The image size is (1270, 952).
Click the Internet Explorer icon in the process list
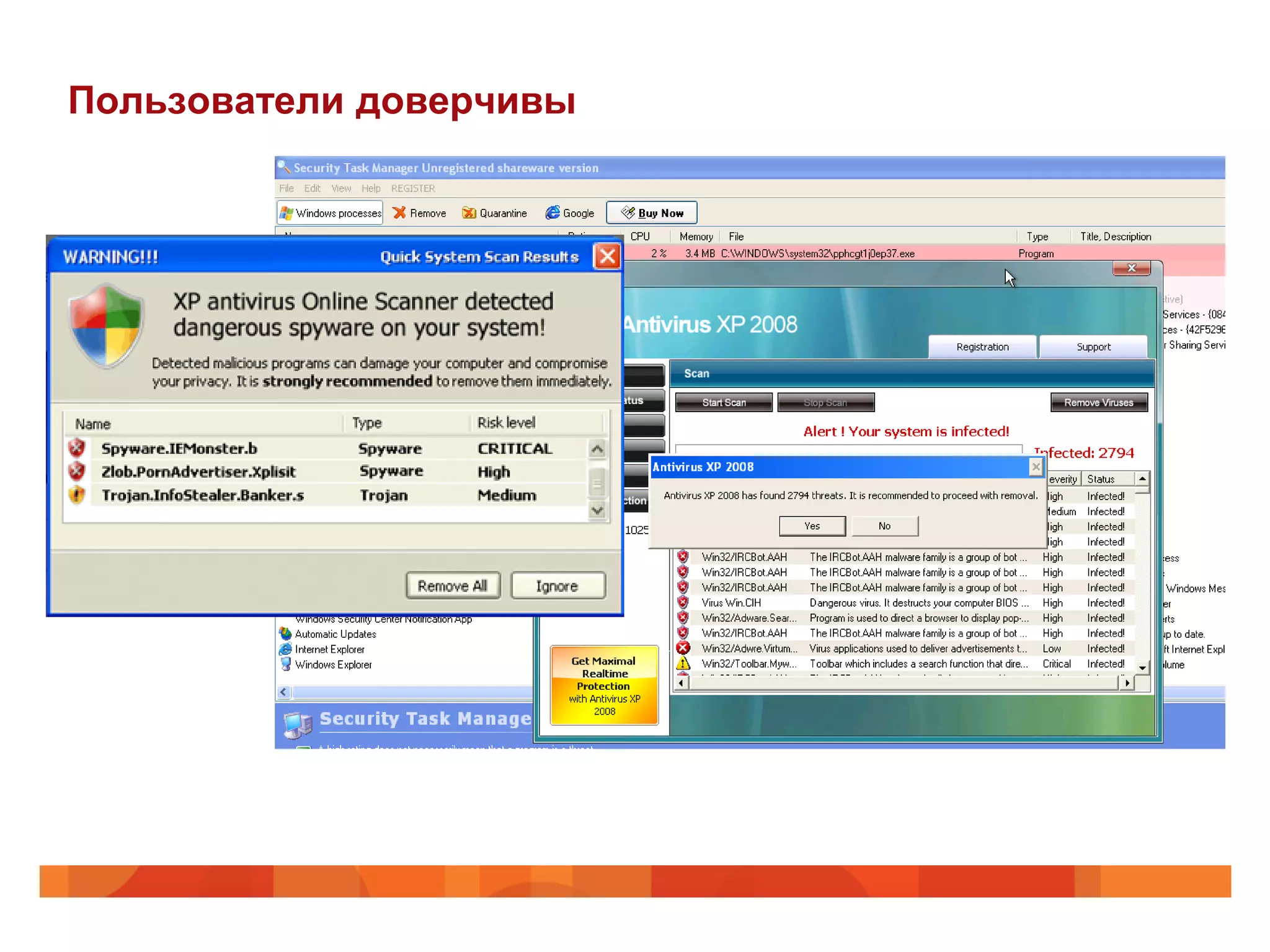coord(285,649)
